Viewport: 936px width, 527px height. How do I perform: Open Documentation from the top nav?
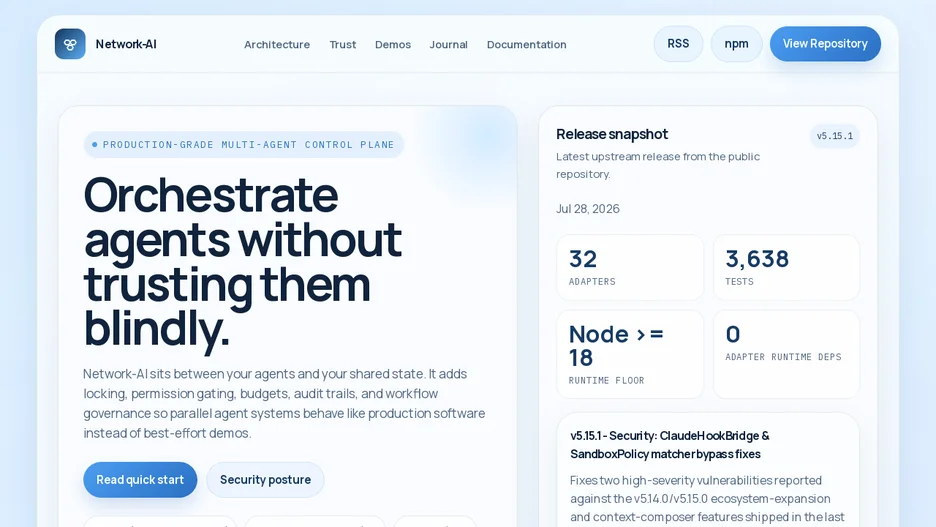pos(526,45)
